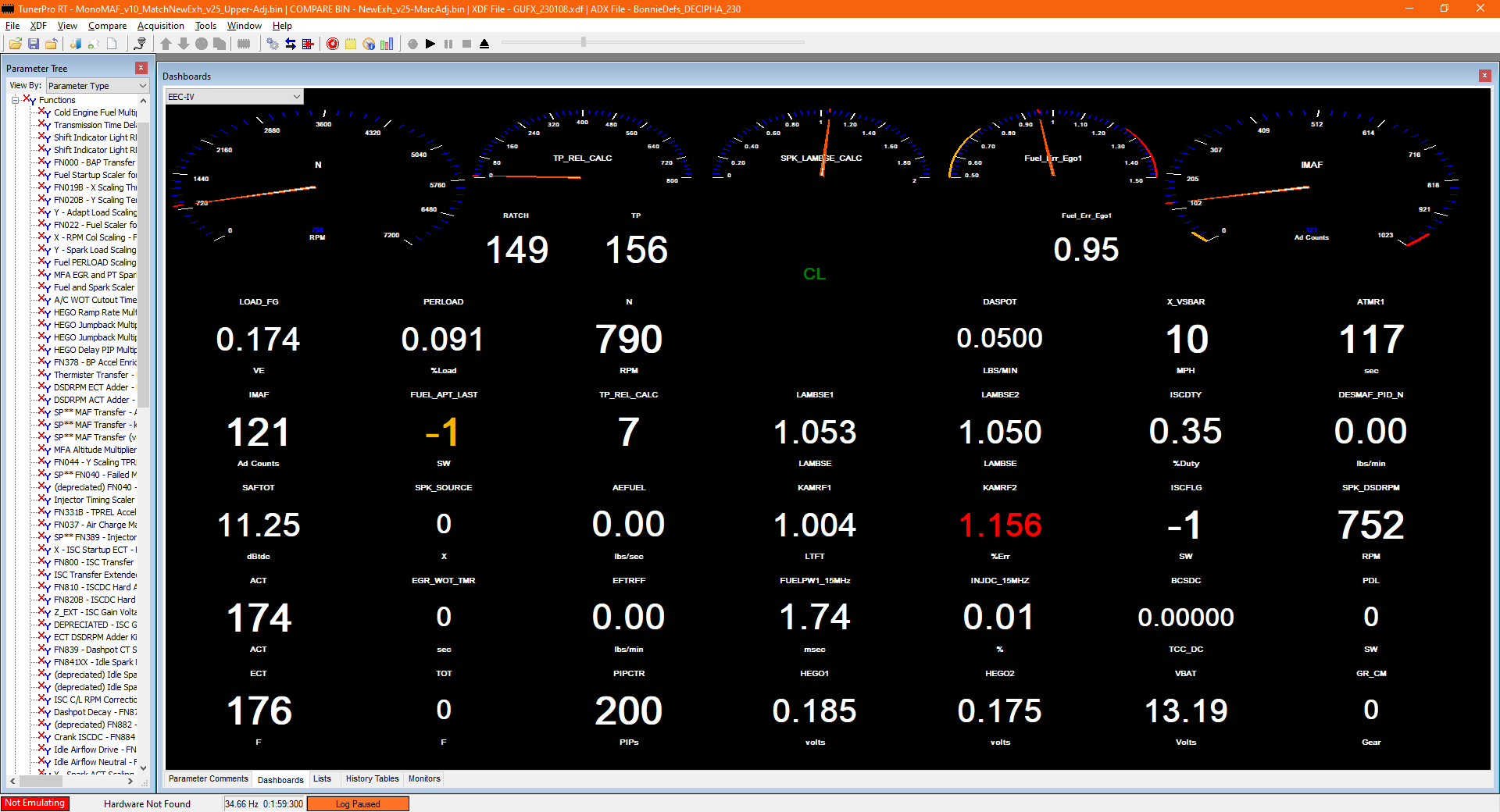The width and height of the screenshot is (1500, 812).
Task: Select the Injector Timing Scaler function
Action: click(94, 500)
